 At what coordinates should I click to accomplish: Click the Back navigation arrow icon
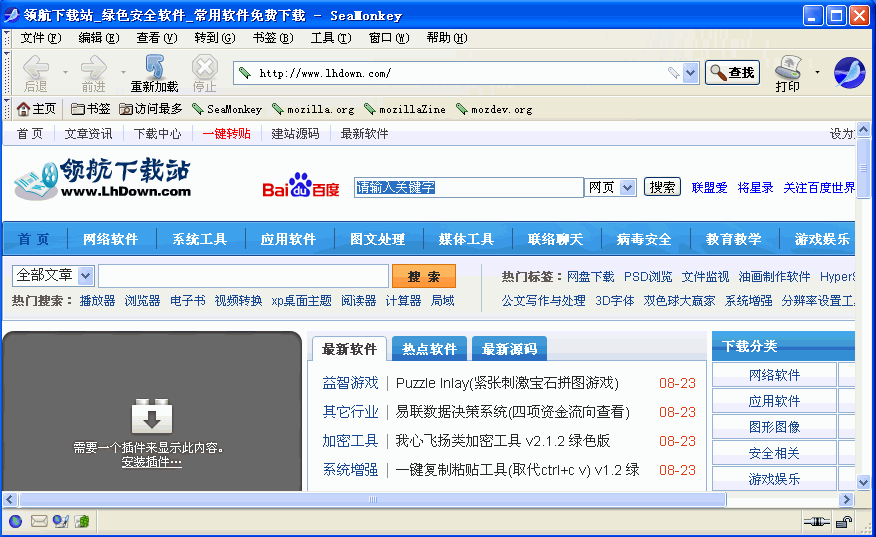36,68
